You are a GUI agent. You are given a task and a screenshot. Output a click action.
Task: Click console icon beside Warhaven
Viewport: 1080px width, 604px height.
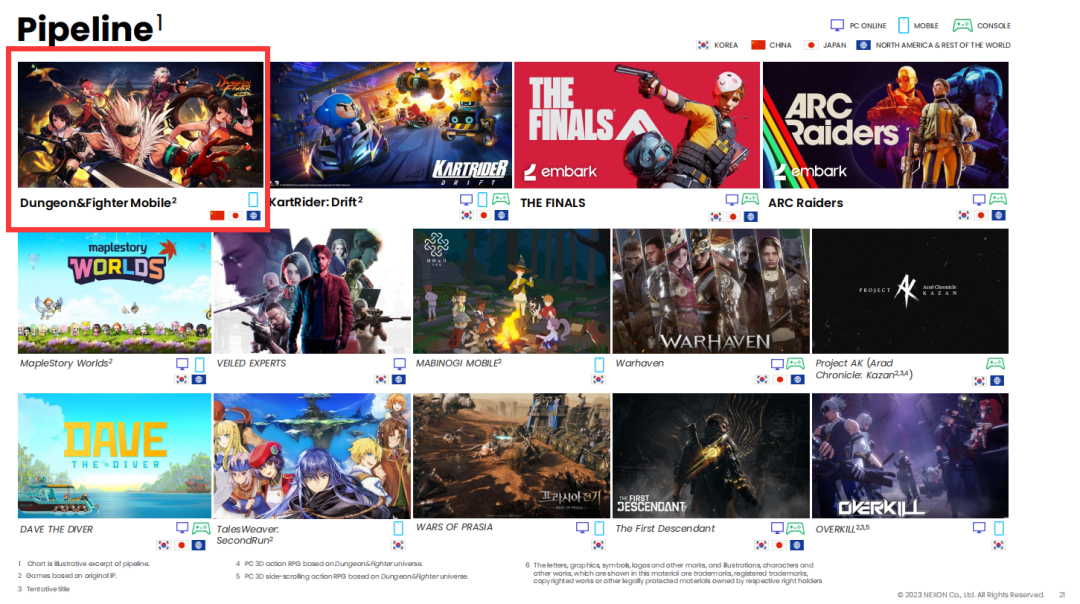click(x=796, y=364)
